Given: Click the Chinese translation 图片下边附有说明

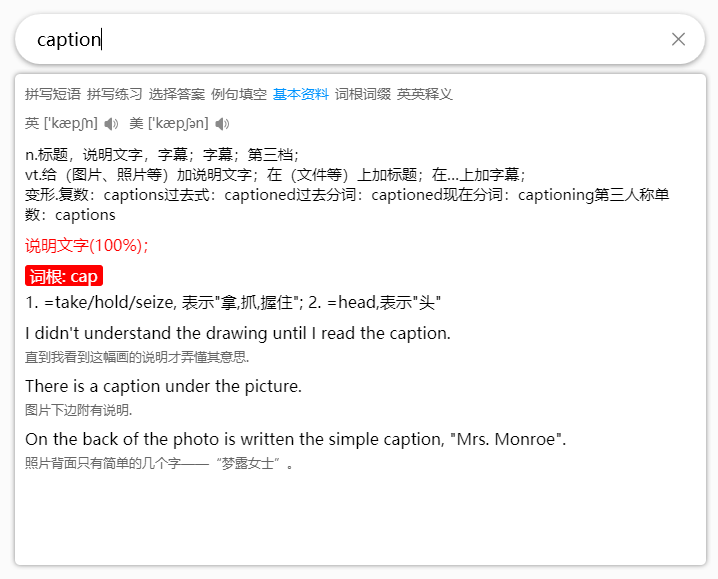Looking at the screenshot, I should click(78, 410).
